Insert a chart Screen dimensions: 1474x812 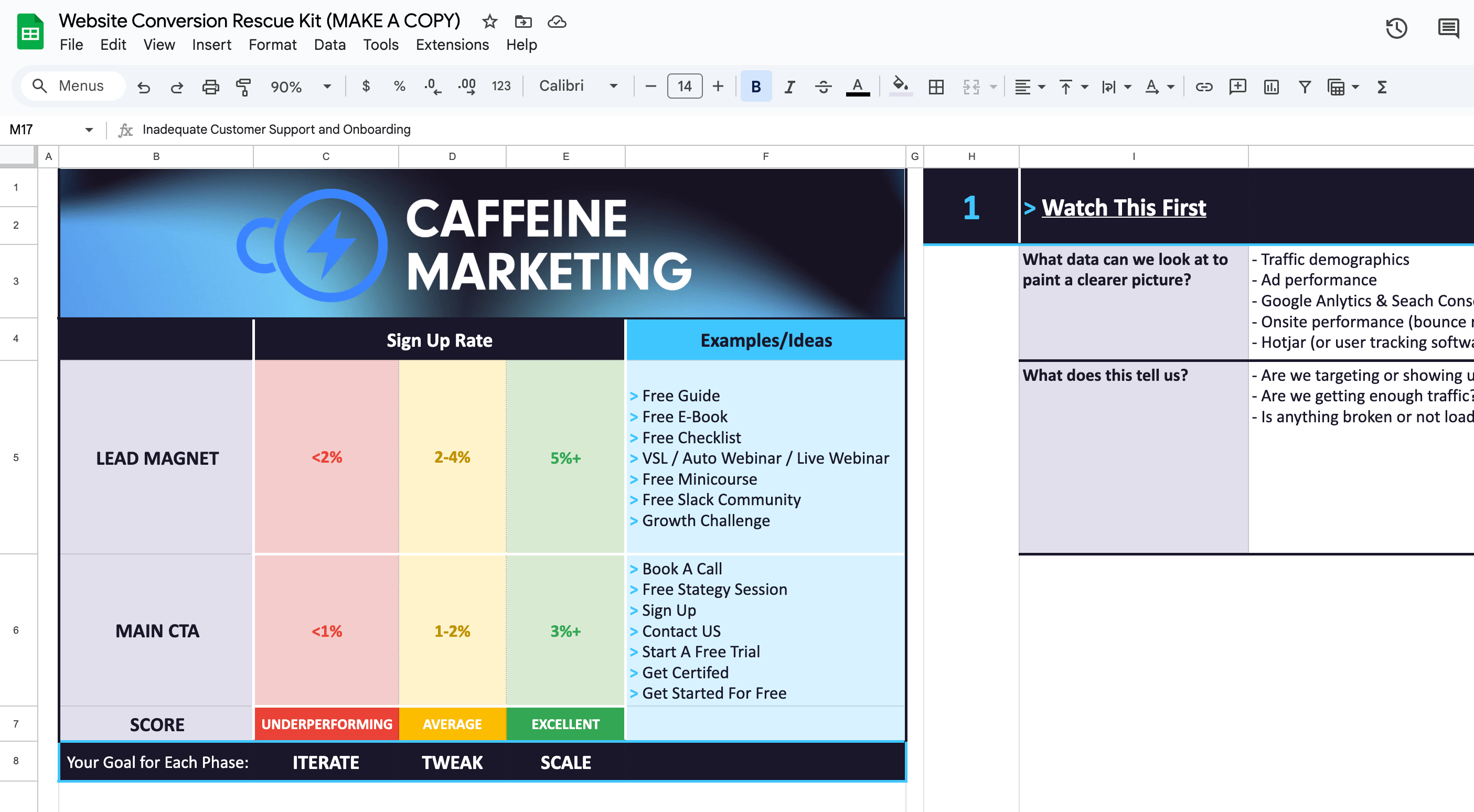1270,87
